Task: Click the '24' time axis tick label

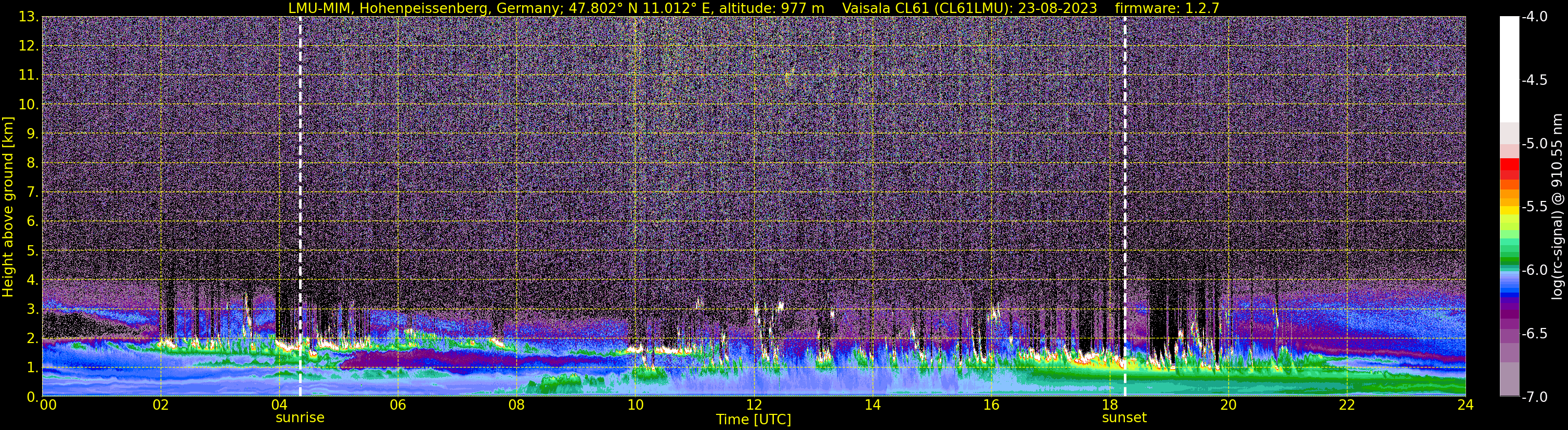Action: (x=1466, y=405)
